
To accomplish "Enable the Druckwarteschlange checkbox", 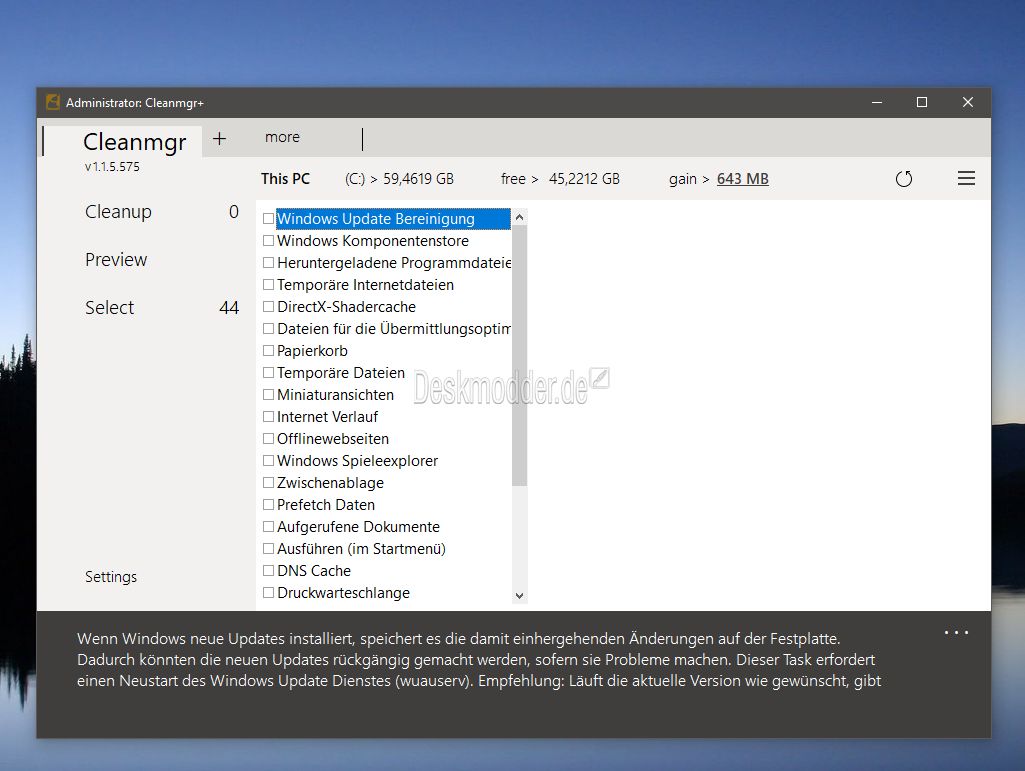I will pos(268,592).
